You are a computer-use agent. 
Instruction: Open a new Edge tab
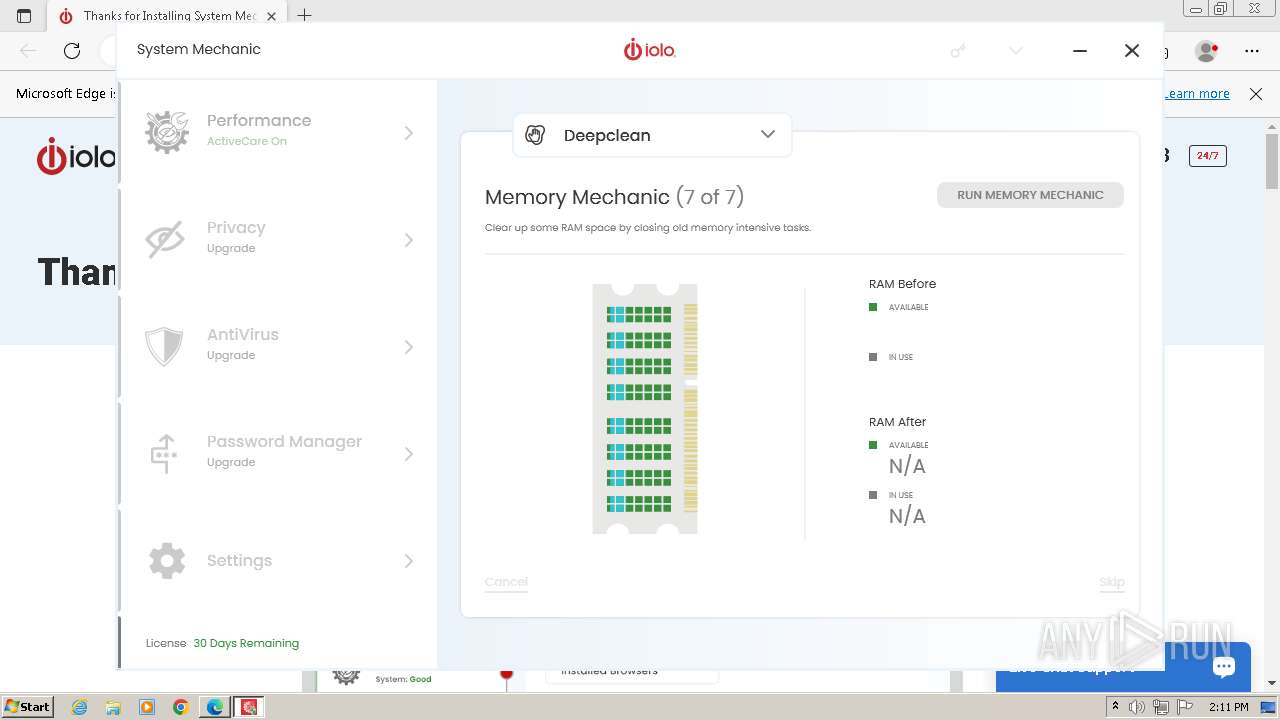coord(305,15)
